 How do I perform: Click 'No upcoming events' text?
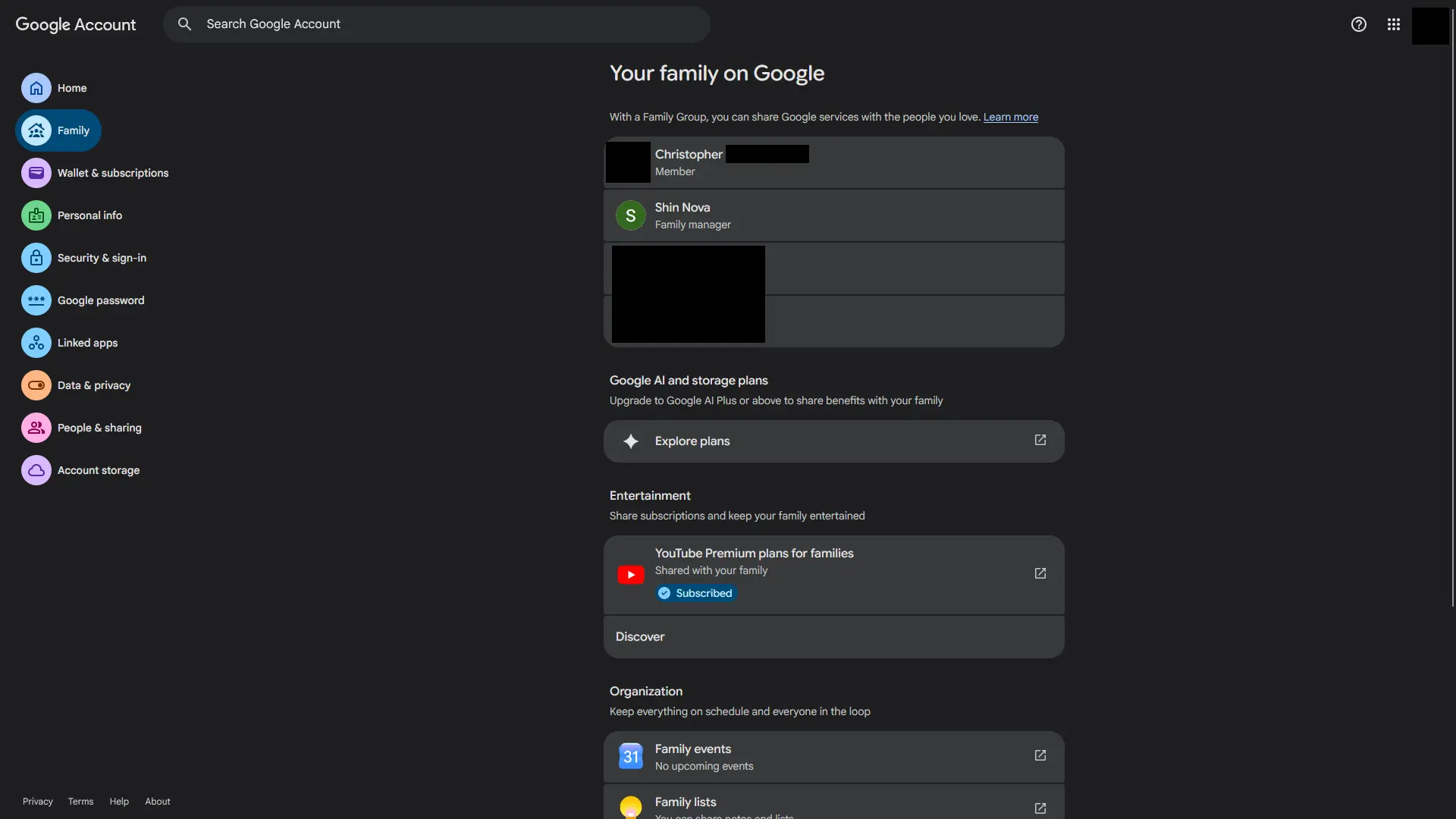click(704, 766)
